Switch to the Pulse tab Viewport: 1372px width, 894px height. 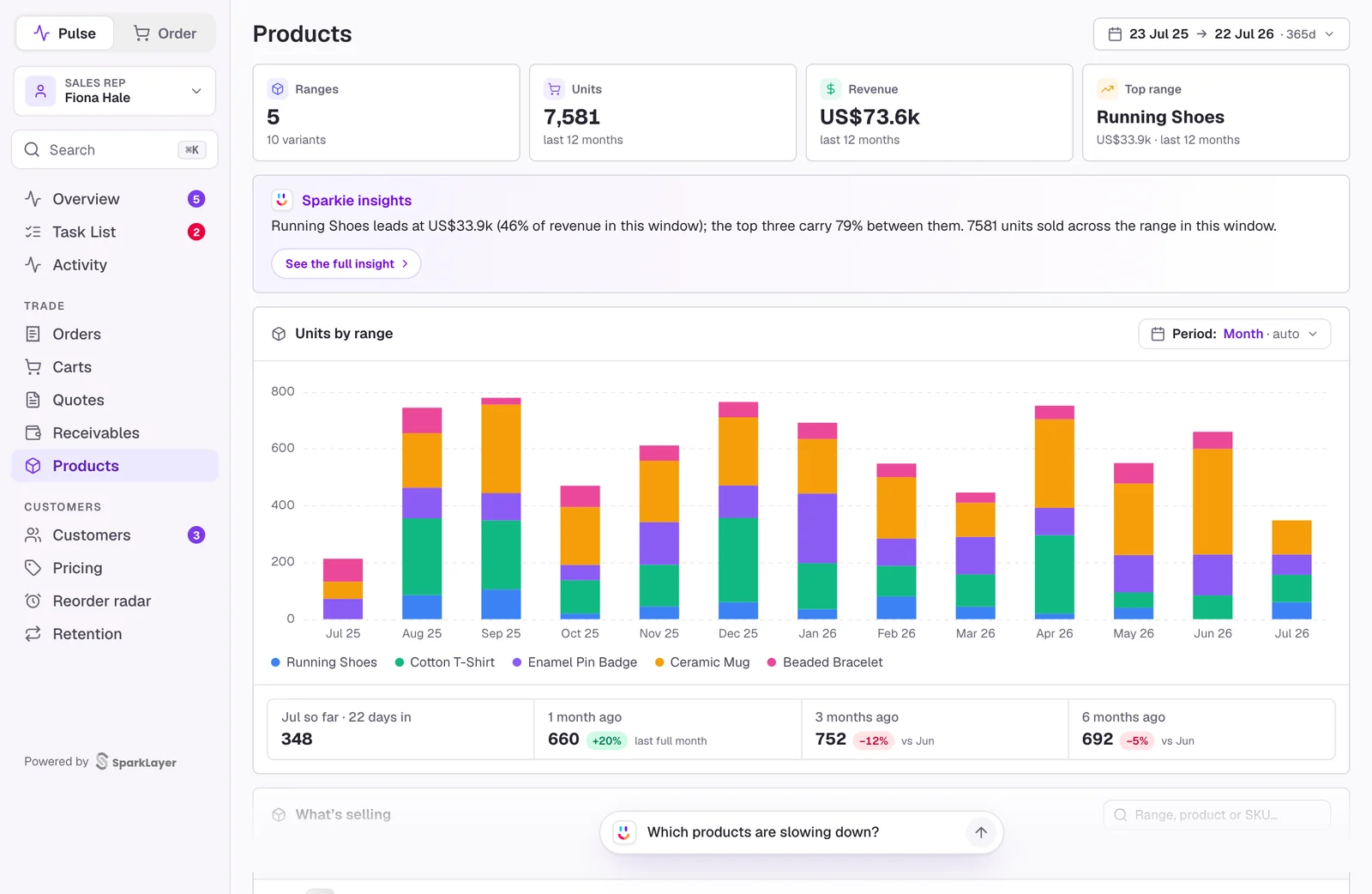pos(65,33)
